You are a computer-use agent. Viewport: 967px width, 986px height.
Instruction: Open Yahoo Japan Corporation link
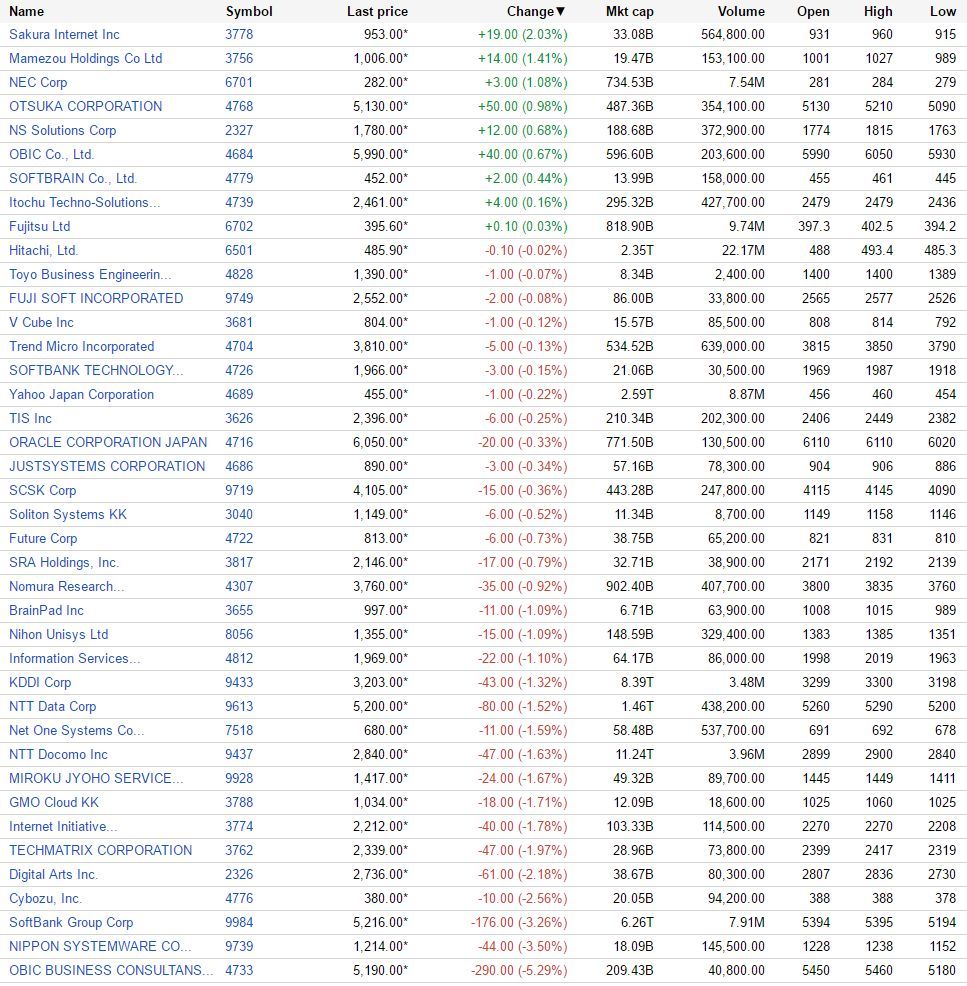[x=81, y=394]
